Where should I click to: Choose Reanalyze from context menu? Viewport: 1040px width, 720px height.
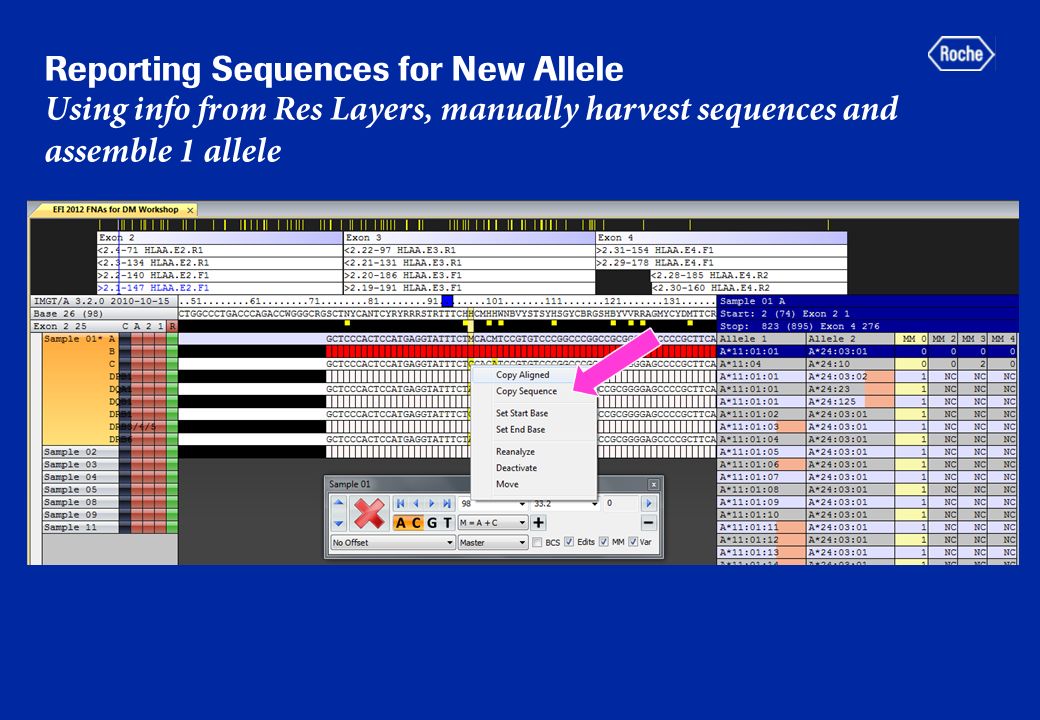pos(515,451)
